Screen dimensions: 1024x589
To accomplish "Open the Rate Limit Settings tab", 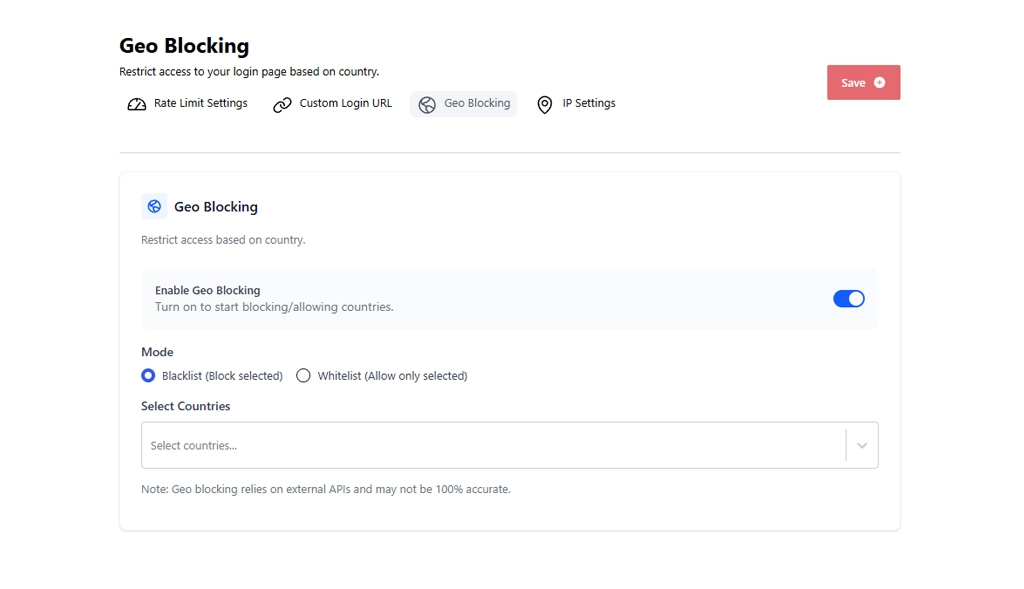I will click(187, 104).
